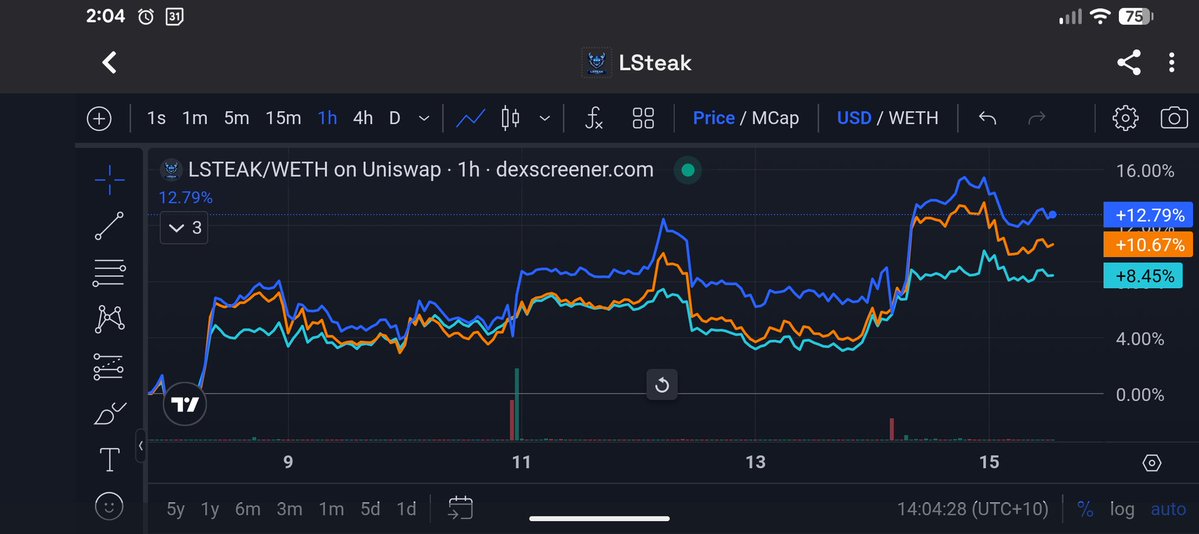The image size is (1199, 534).
Task: Expand the legend with 3 series button
Action: pyautogui.click(x=184, y=228)
